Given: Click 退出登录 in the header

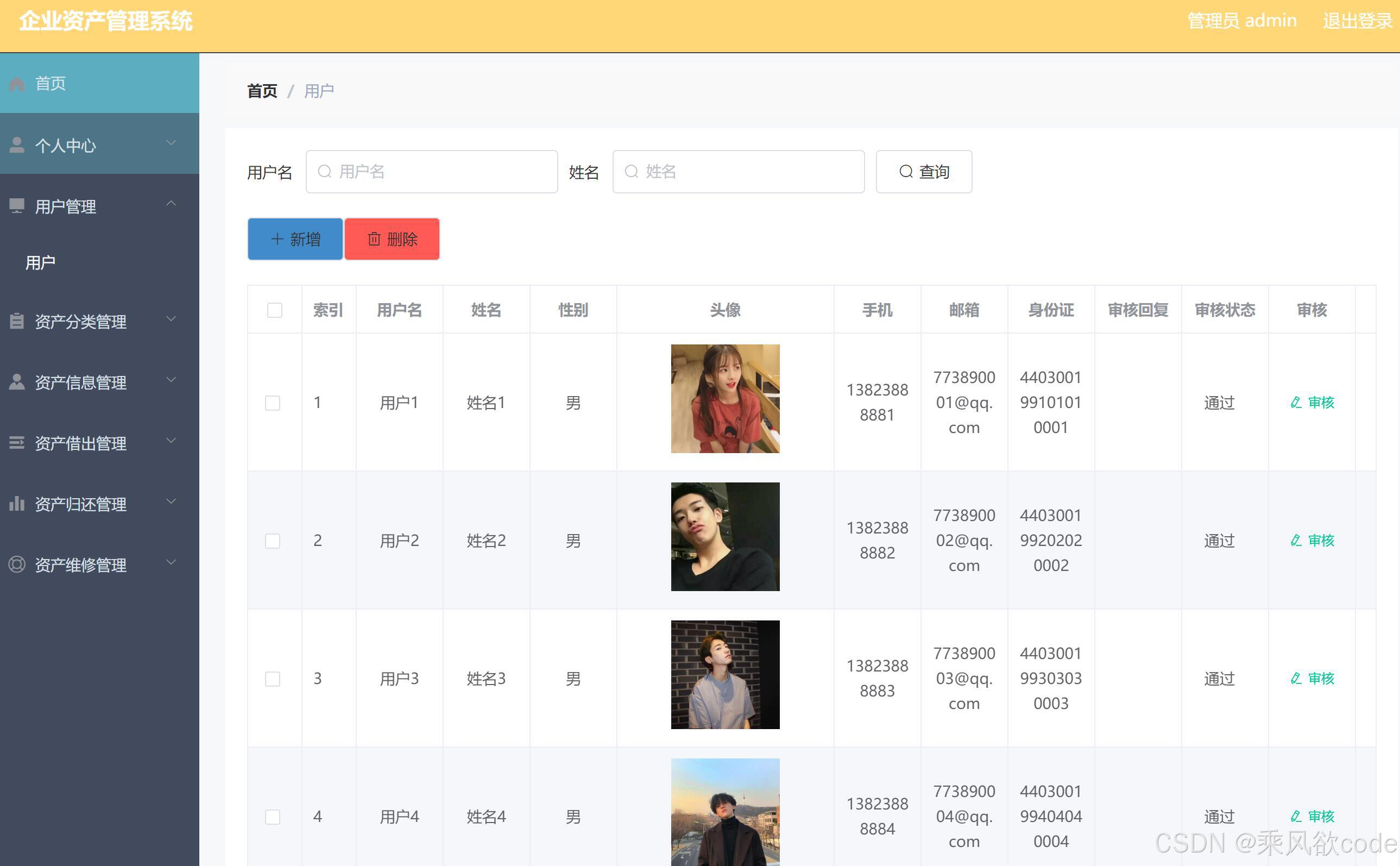Looking at the screenshot, I should [1357, 21].
